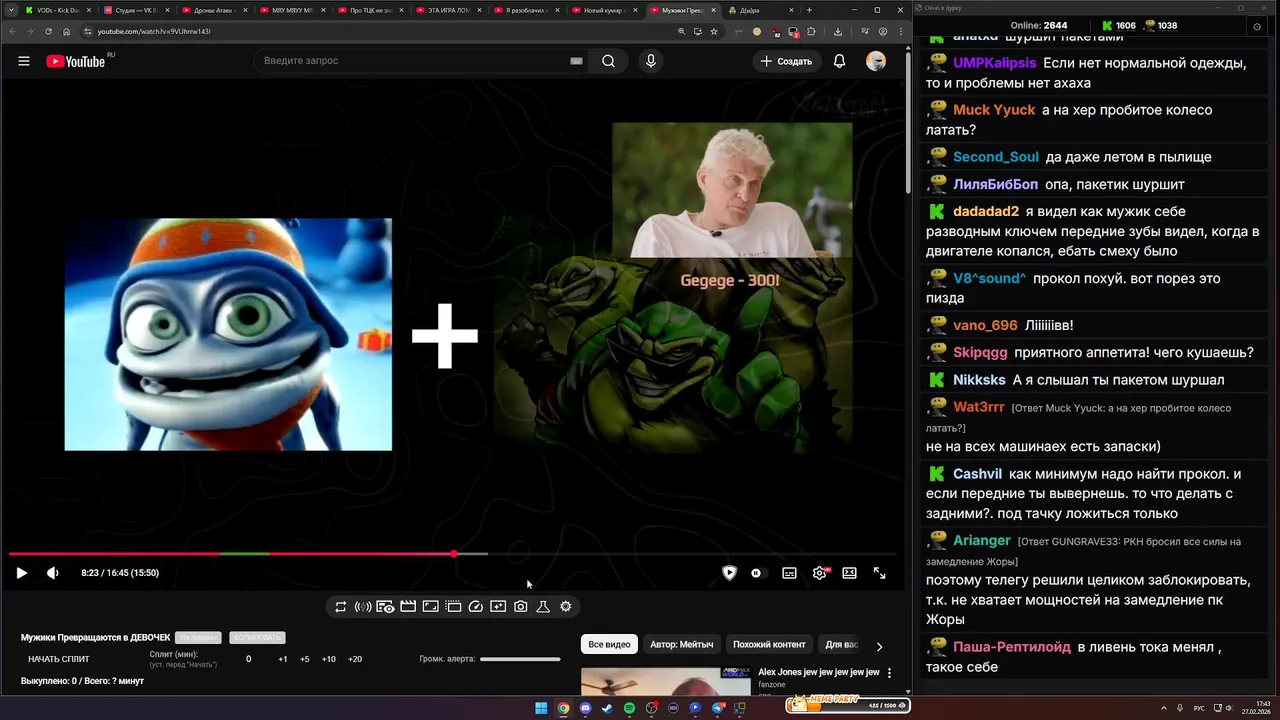This screenshot has height=720, width=1280.
Task: Click the +20 split minutes button
Action: point(355,659)
